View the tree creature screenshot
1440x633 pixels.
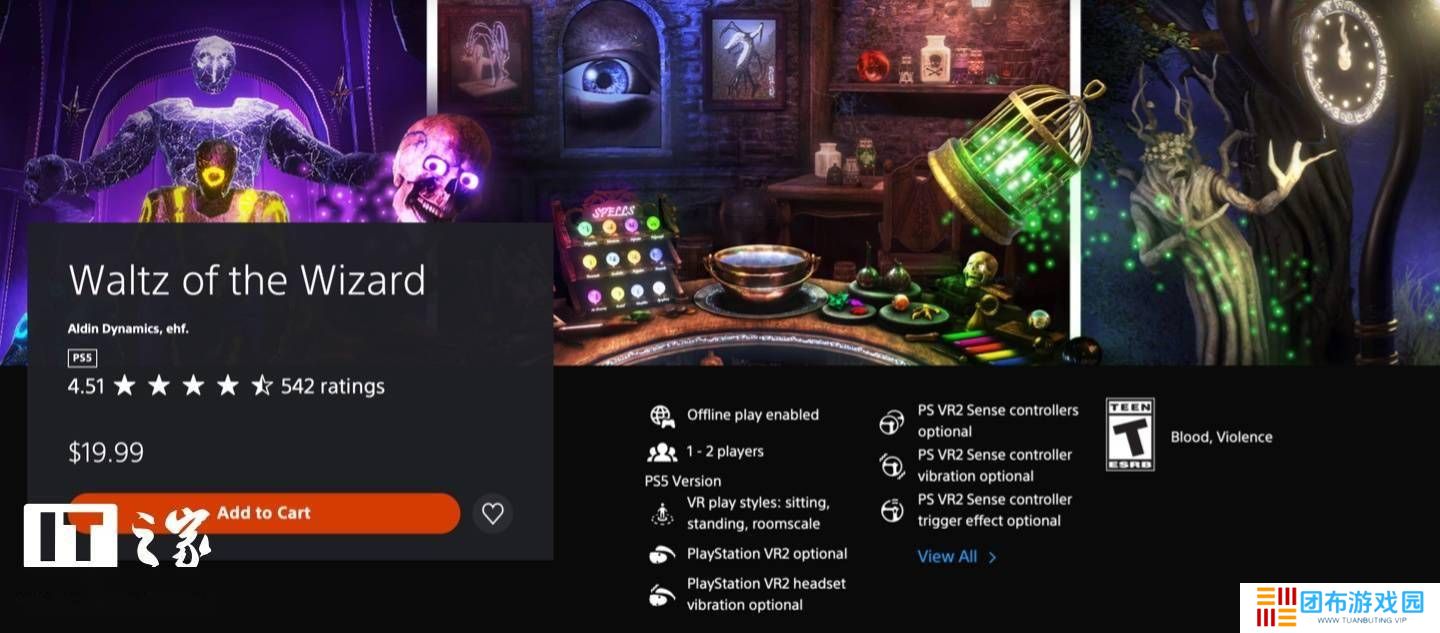pos(1260,182)
